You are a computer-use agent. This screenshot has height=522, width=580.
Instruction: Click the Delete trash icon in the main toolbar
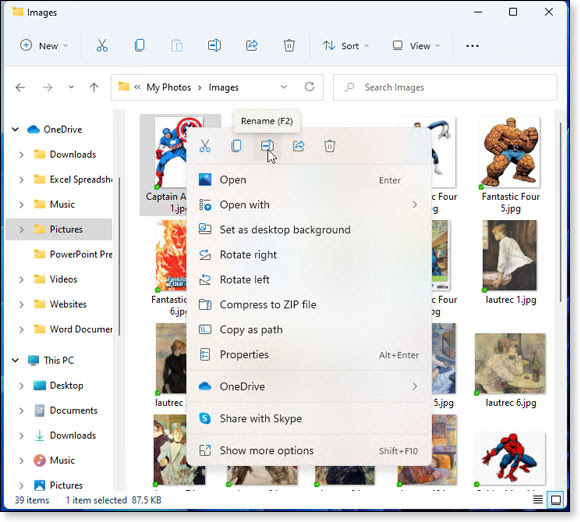tap(289, 46)
